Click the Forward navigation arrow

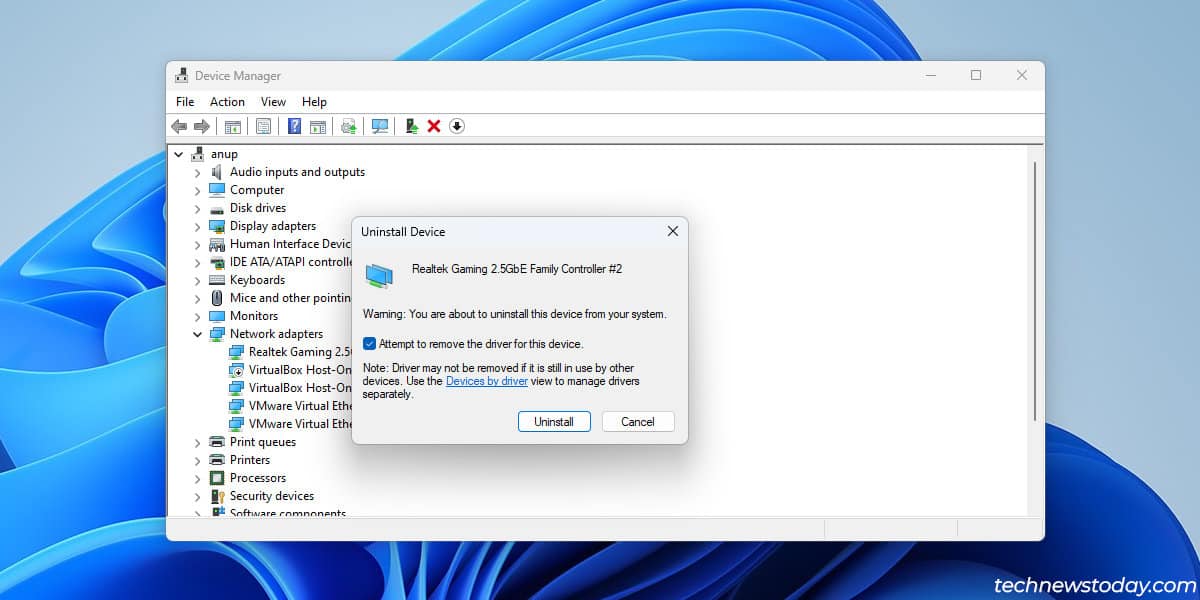(203, 126)
